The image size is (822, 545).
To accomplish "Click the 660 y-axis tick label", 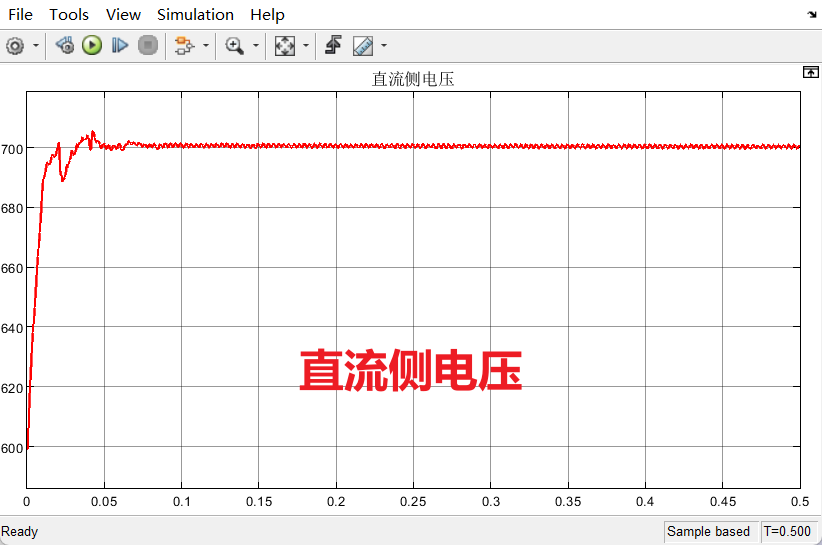I will pos(12,268).
